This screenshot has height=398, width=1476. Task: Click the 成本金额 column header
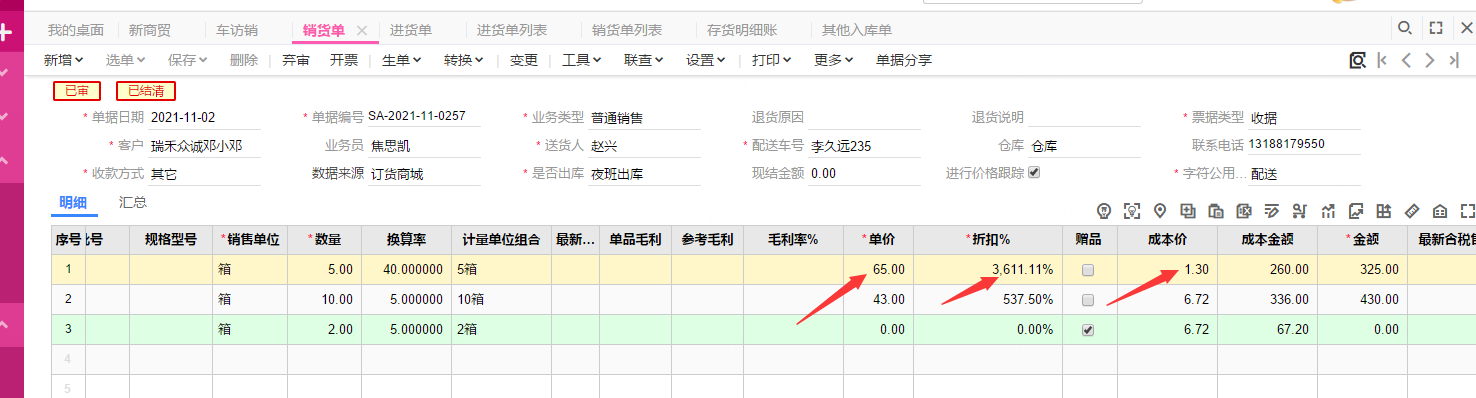click(1267, 239)
